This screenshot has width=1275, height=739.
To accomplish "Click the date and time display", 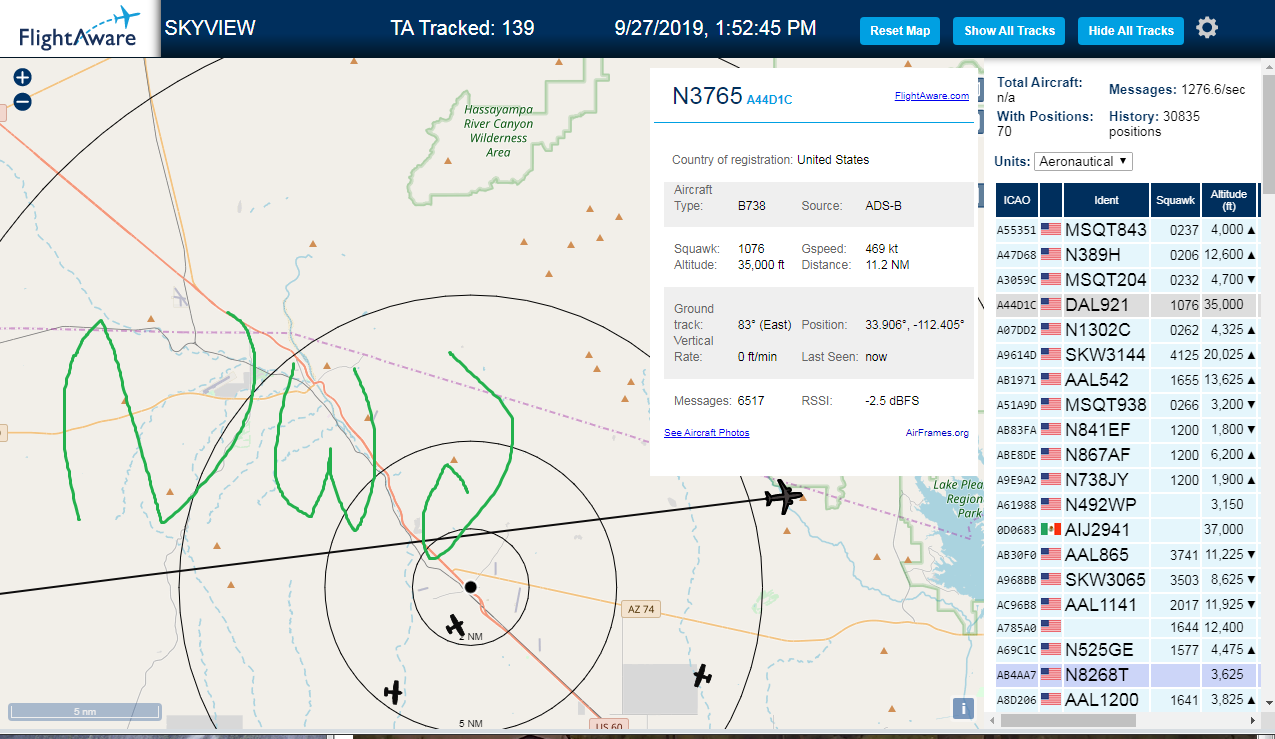I will point(715,28).
